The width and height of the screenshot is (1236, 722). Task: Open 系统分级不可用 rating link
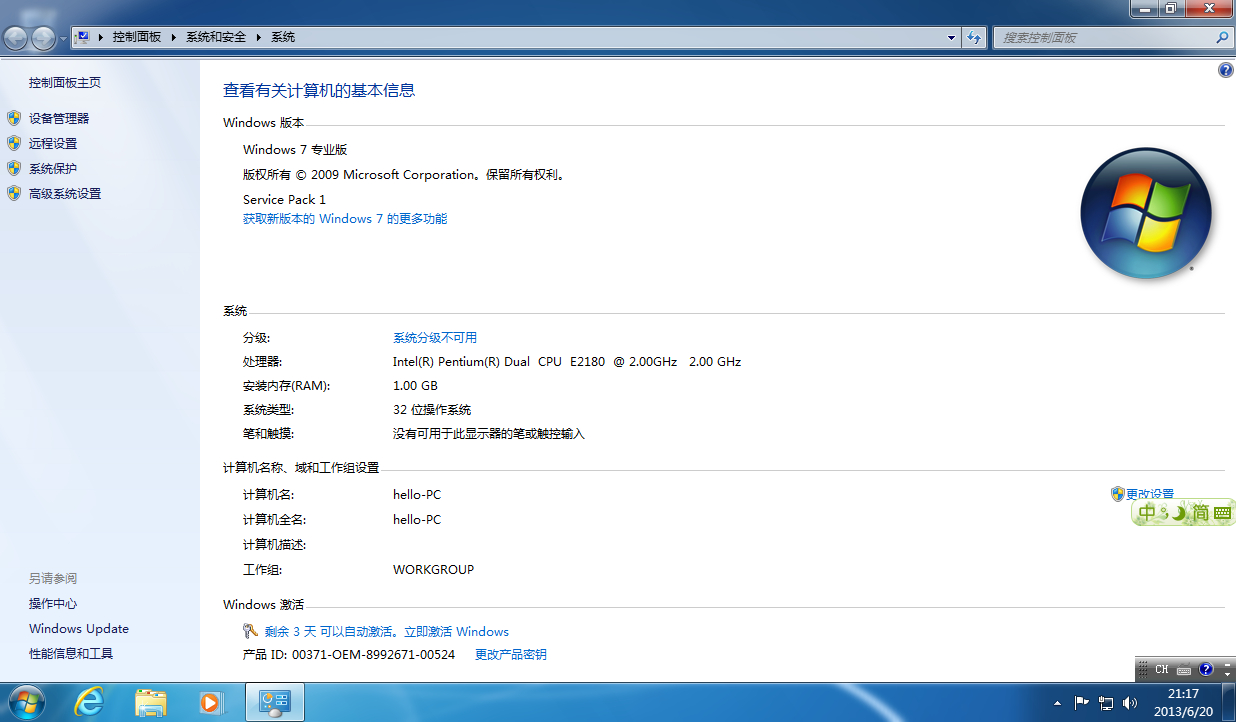pos(435,337)
